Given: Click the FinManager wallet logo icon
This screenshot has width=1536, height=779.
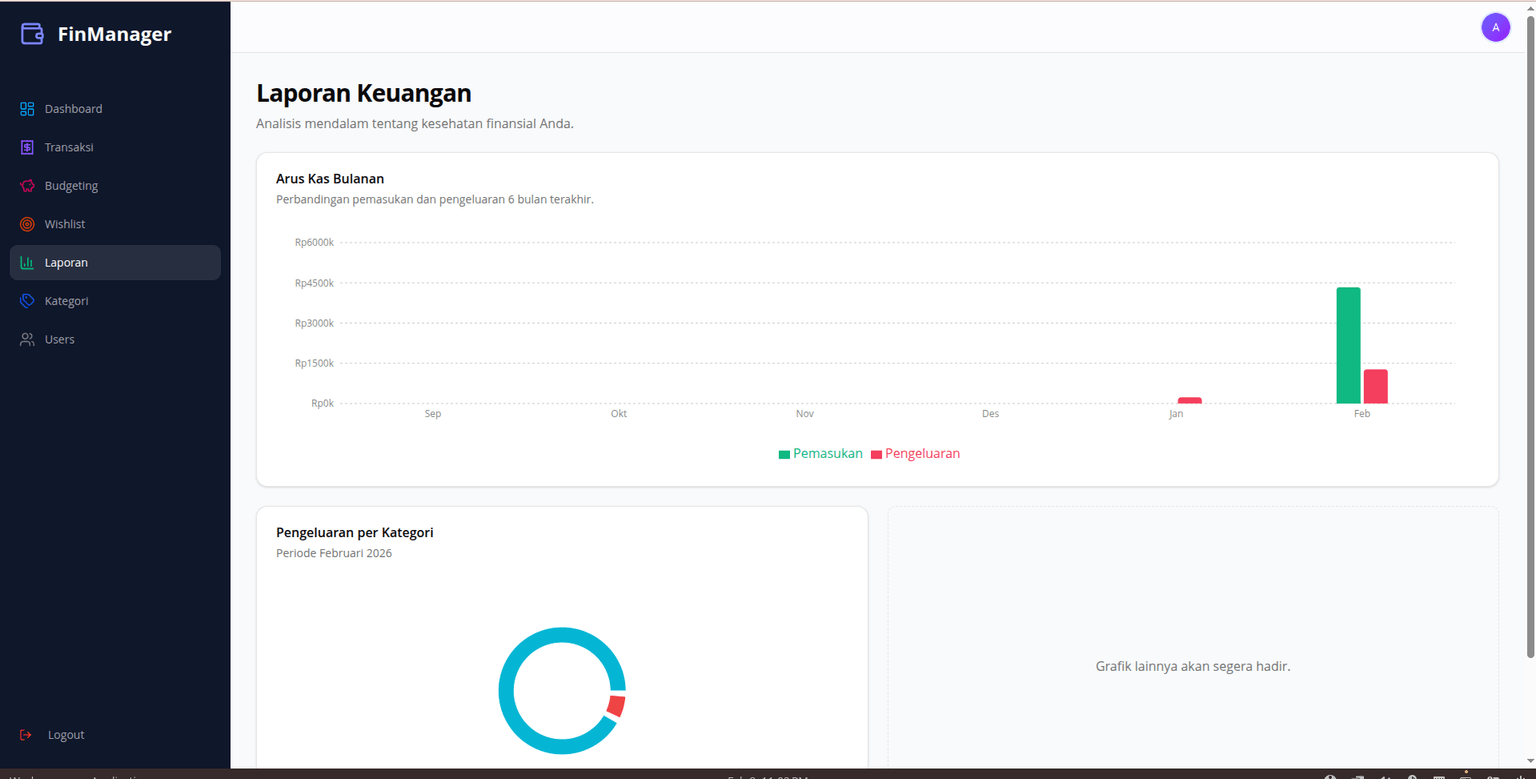Looking at the screenshot, I should (x=31, y=33).
